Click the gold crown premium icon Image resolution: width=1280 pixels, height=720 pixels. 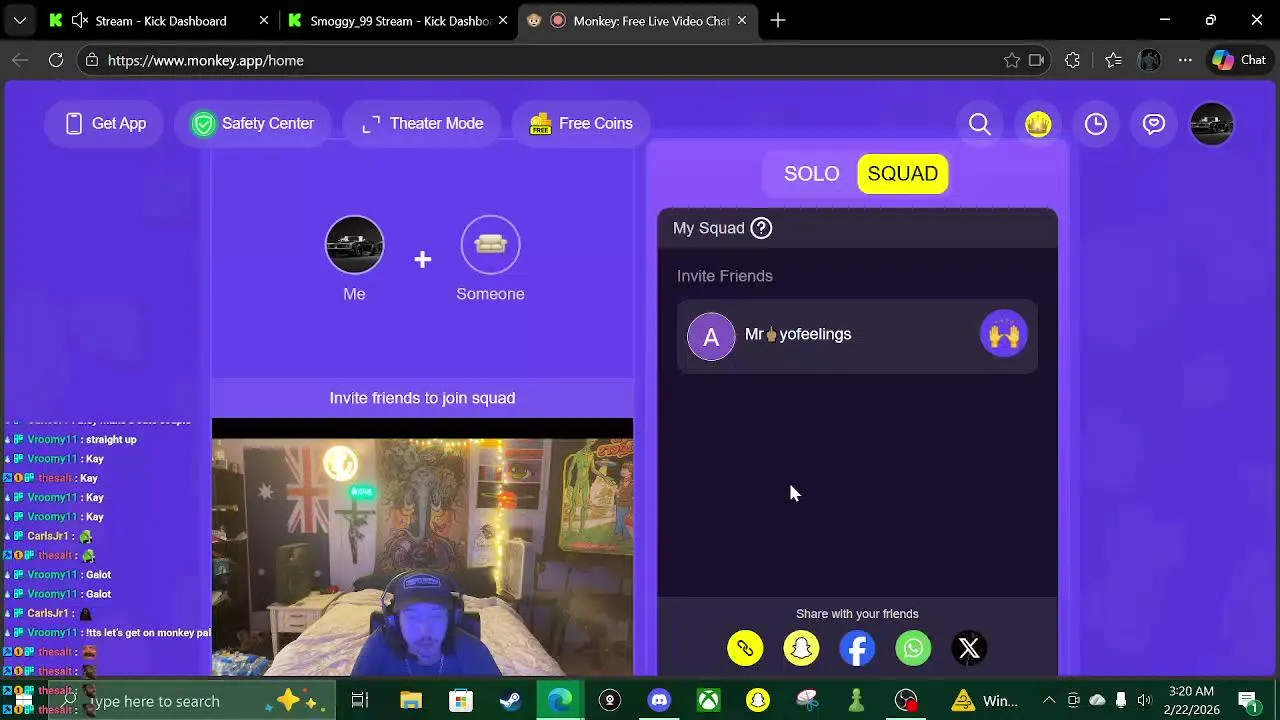[x=1038, y=124]
